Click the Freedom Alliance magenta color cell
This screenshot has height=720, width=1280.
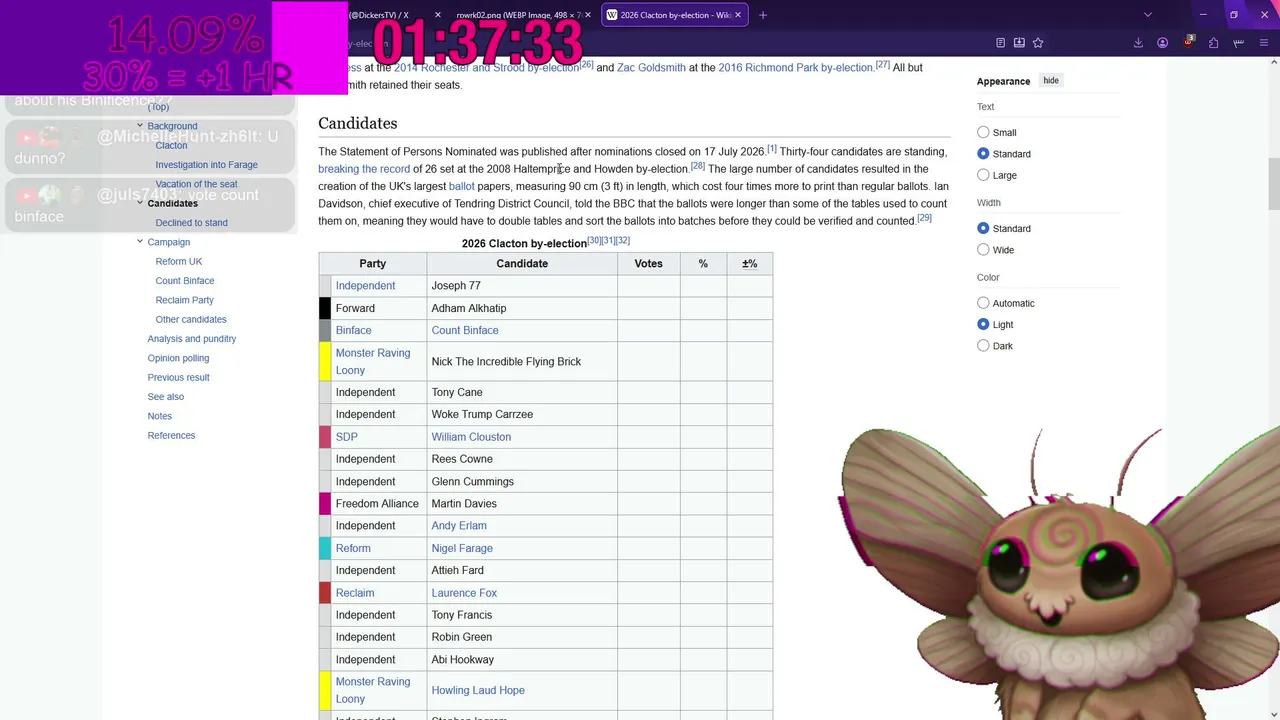click(325, 503)
